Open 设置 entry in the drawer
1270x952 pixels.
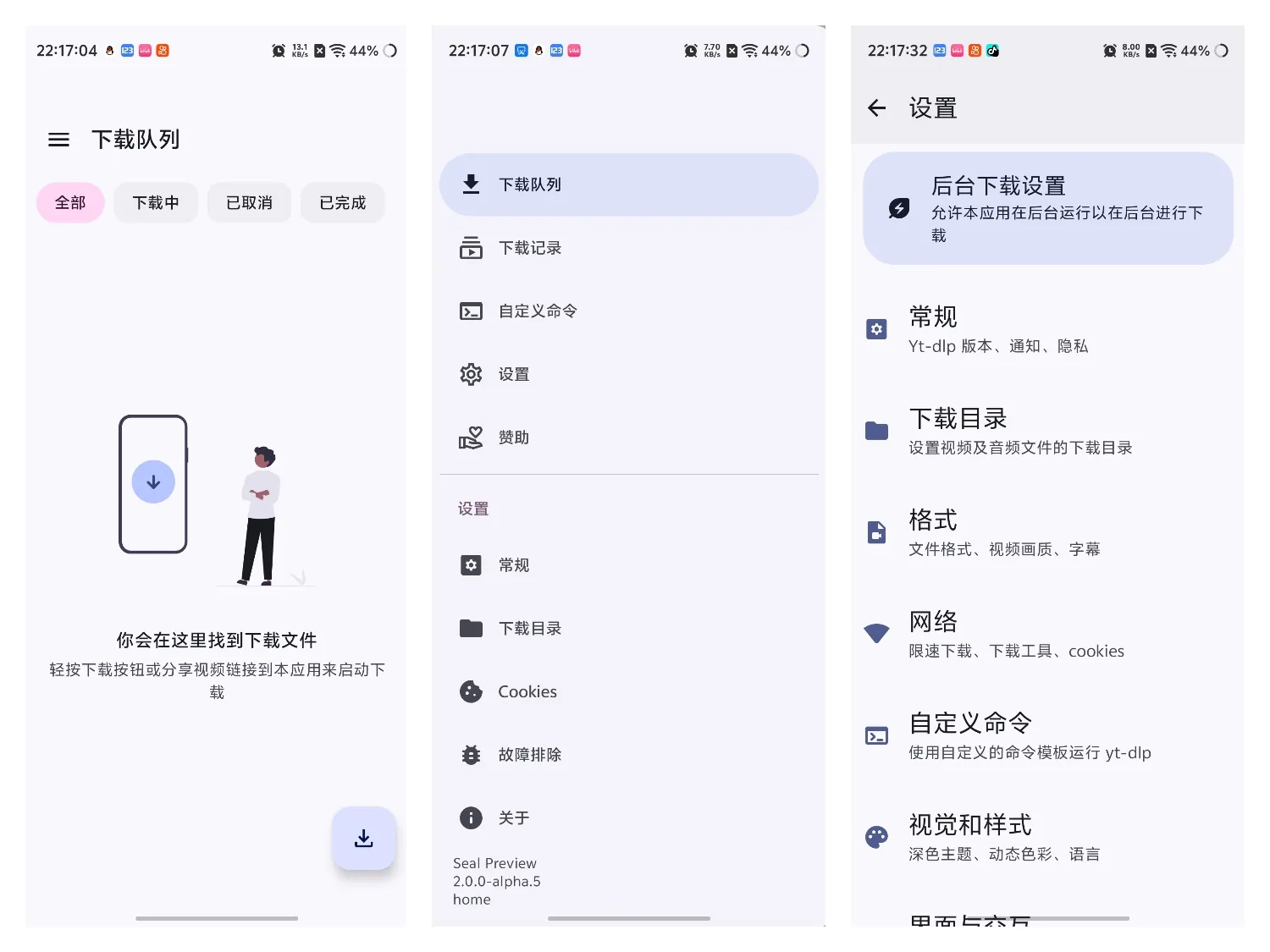tap(628, 374)
